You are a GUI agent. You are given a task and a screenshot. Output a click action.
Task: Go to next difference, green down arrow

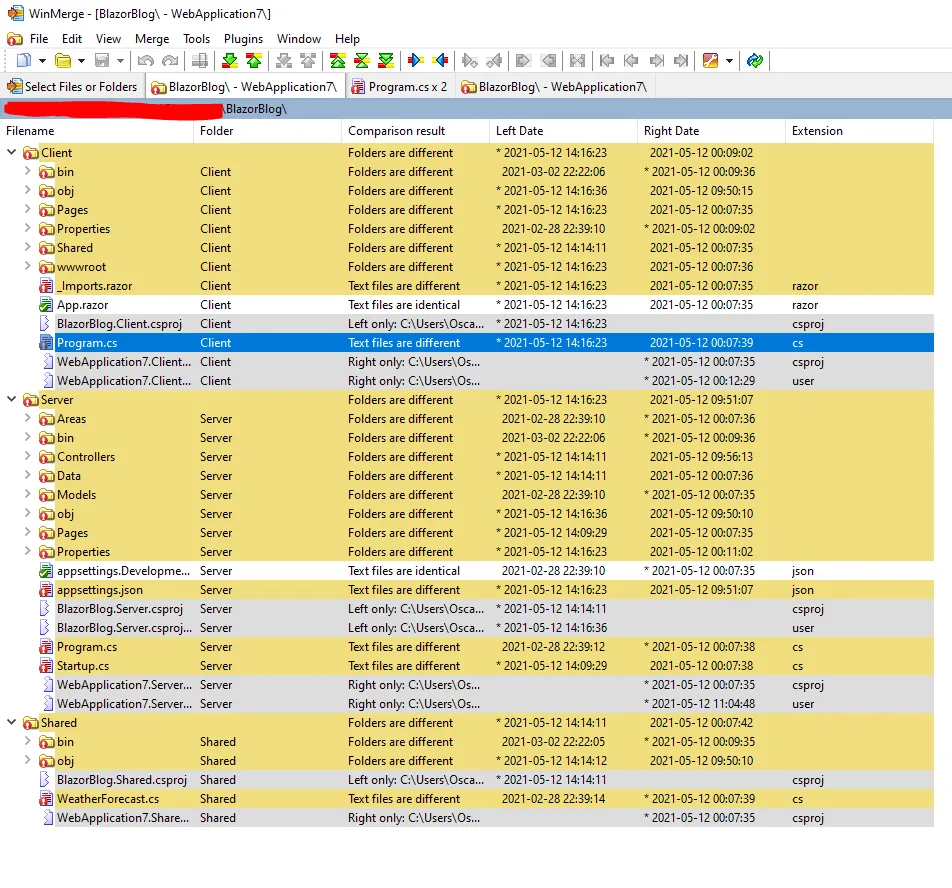click(x=230, y=60)
